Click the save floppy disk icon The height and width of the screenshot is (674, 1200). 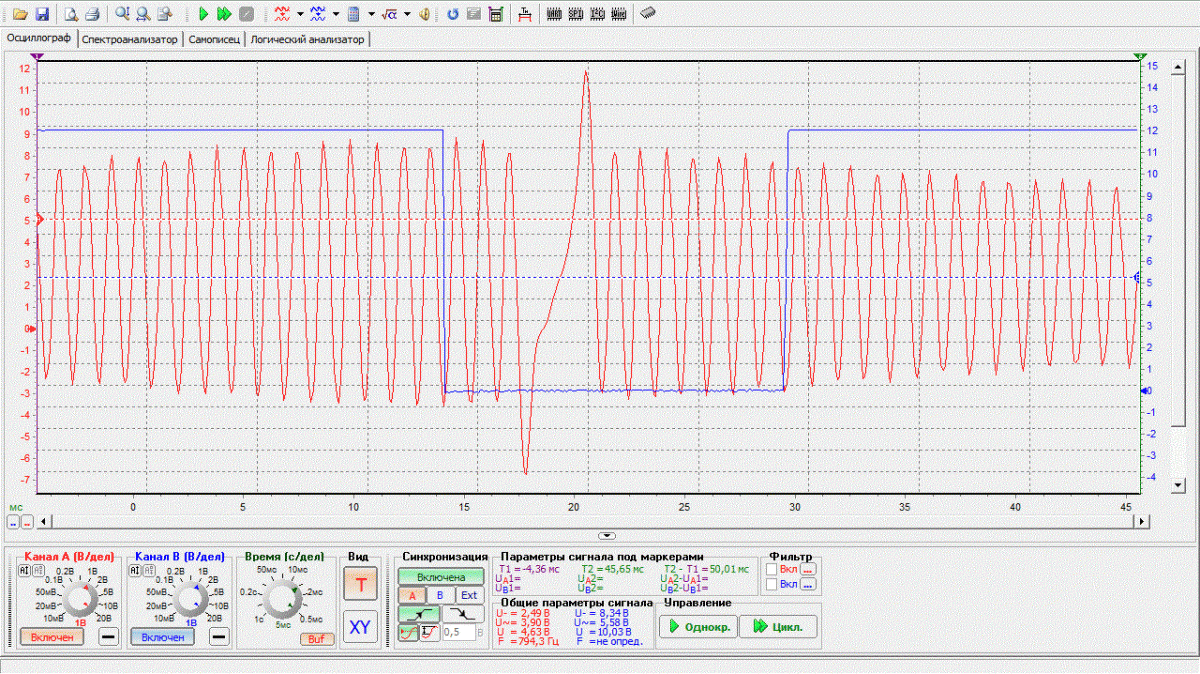42,14
